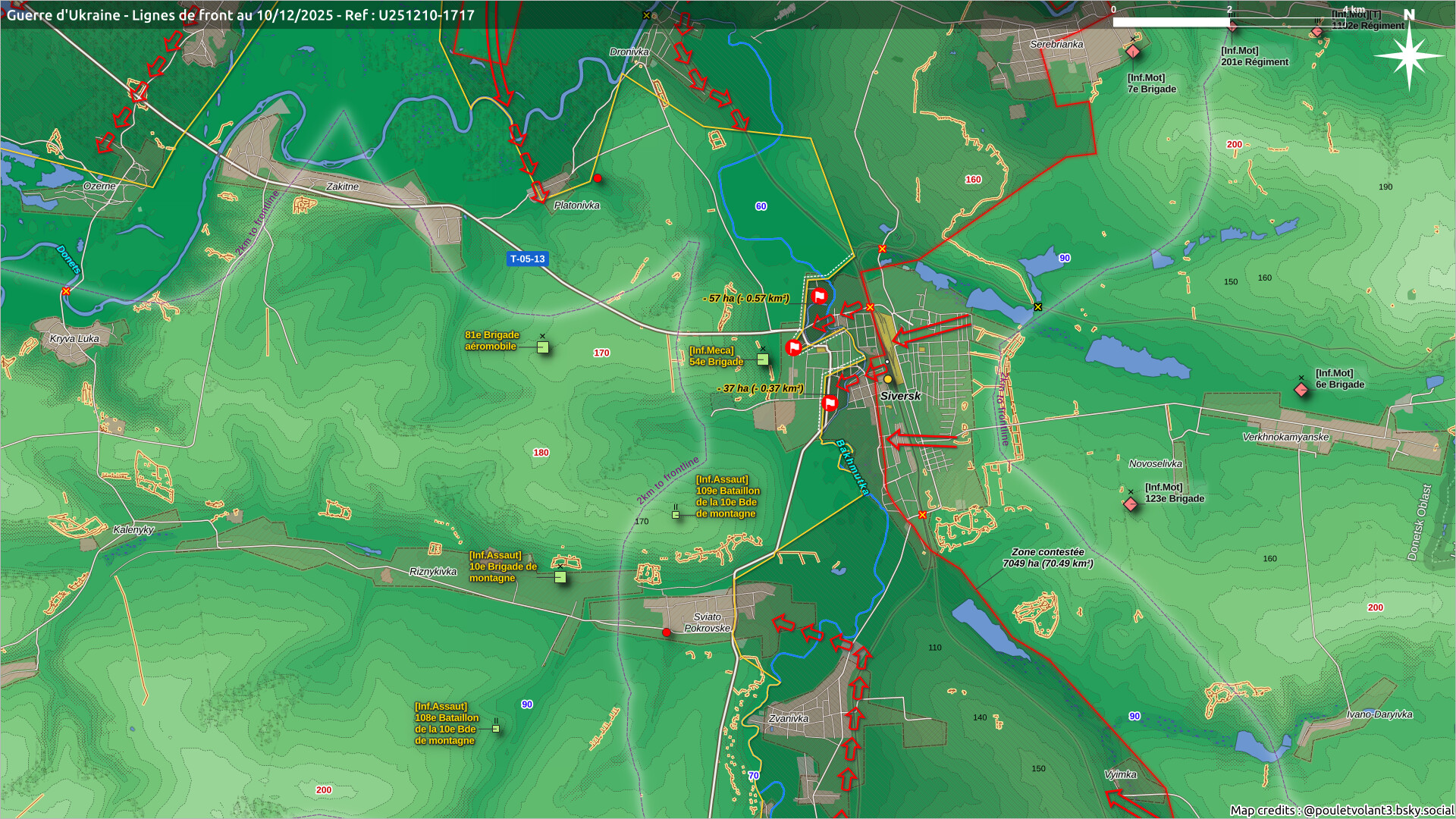1456x819 pixels.
Task: Click the flag icon beside -37 ha label
Action: point(830,402)
